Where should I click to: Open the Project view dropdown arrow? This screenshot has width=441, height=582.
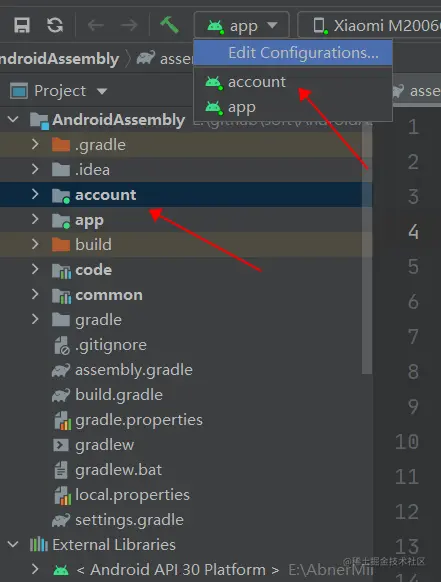(102, 91)
